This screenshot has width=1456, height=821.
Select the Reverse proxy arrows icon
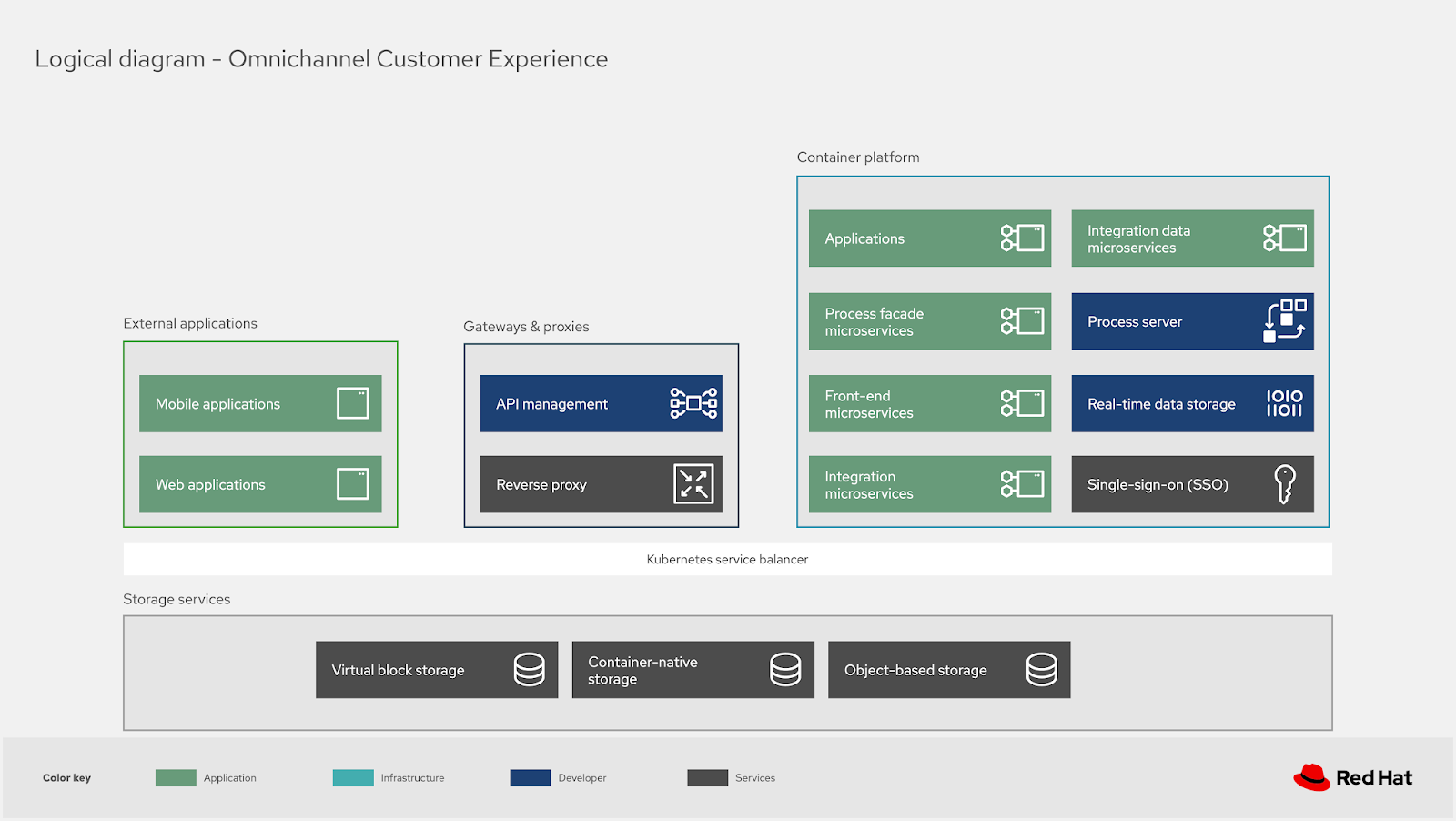(x=693, y=484)
